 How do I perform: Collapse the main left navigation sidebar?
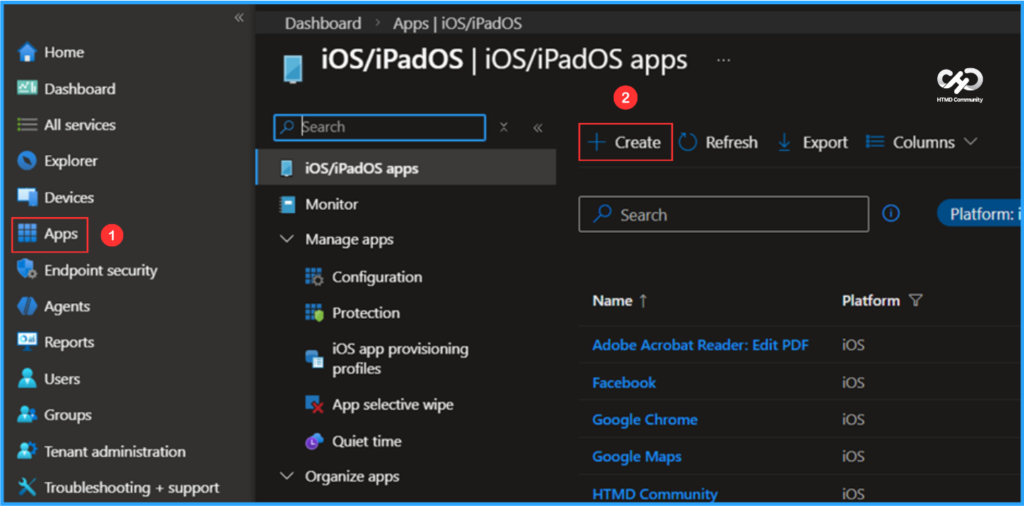[239, 18]
